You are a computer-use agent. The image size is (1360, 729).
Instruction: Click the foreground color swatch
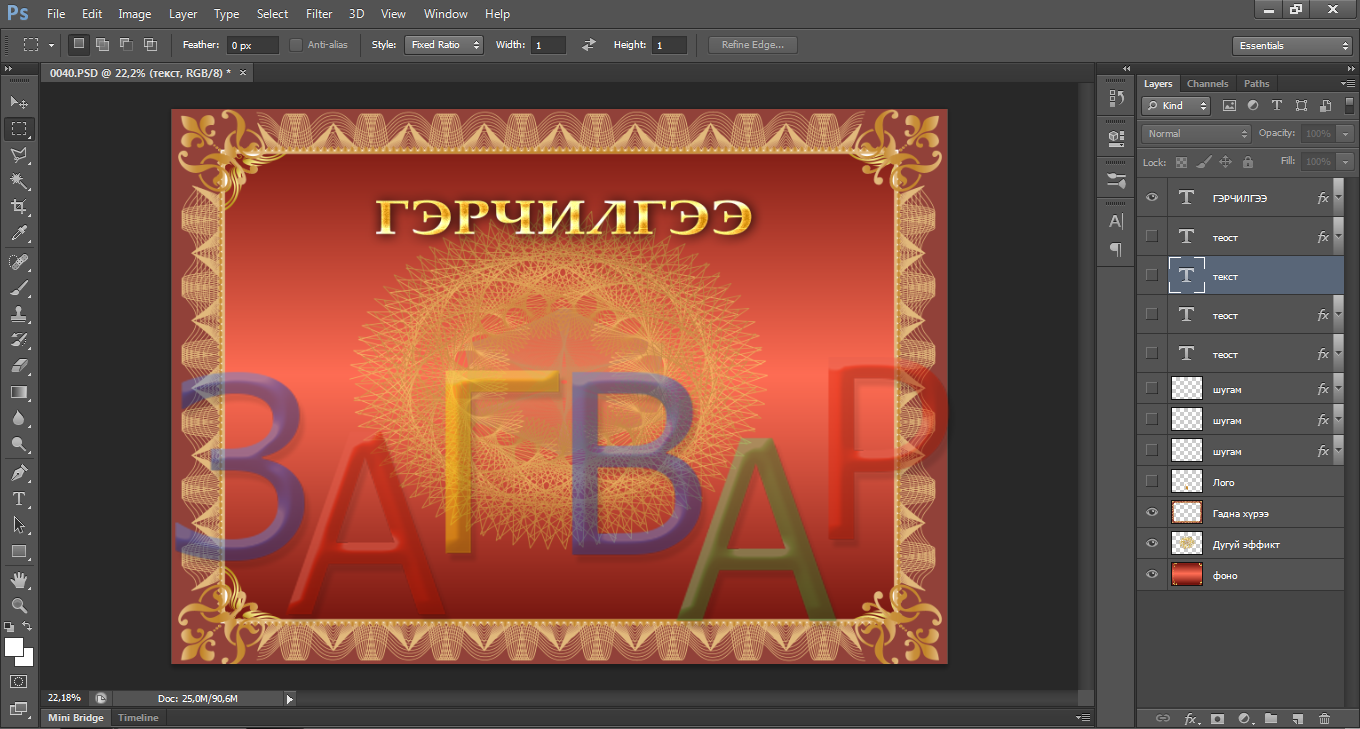[14, 647]
